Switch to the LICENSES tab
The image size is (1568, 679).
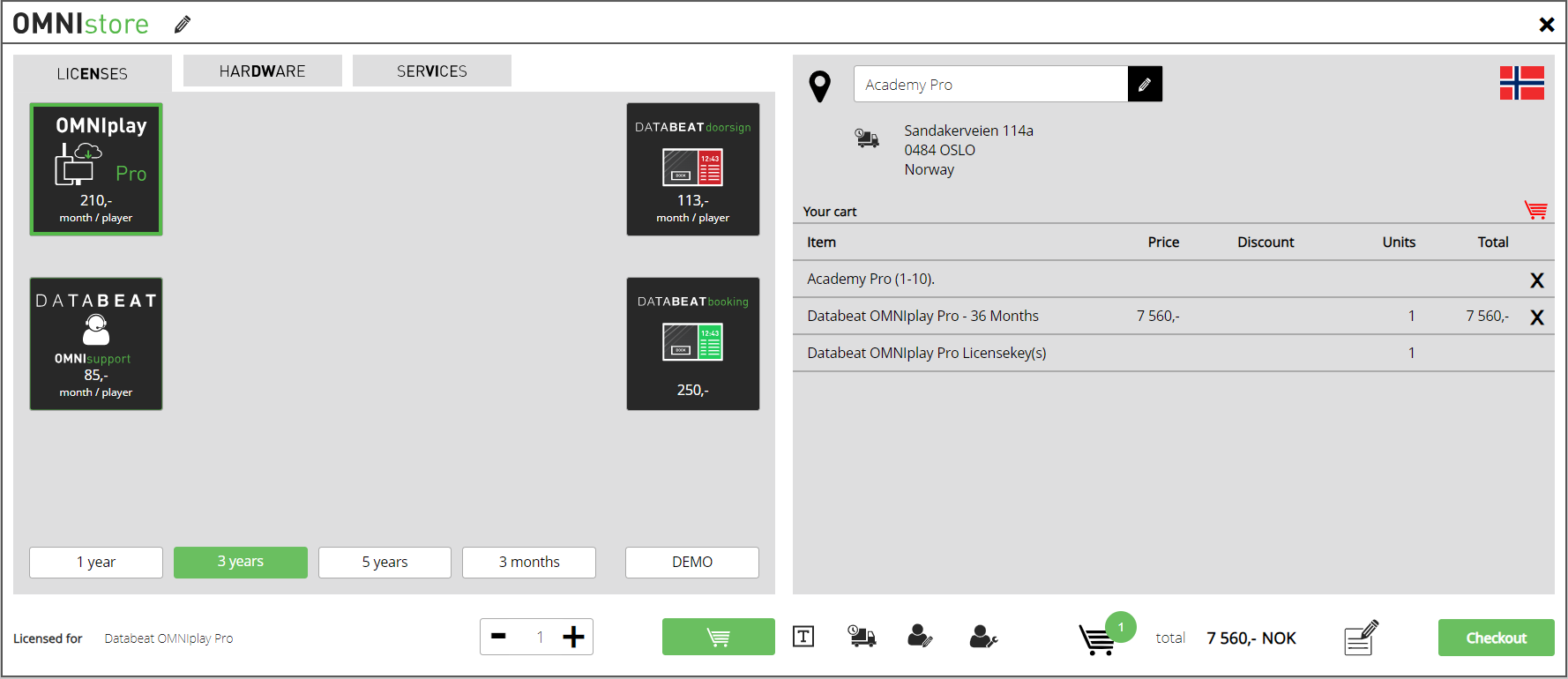pos(93,73)
